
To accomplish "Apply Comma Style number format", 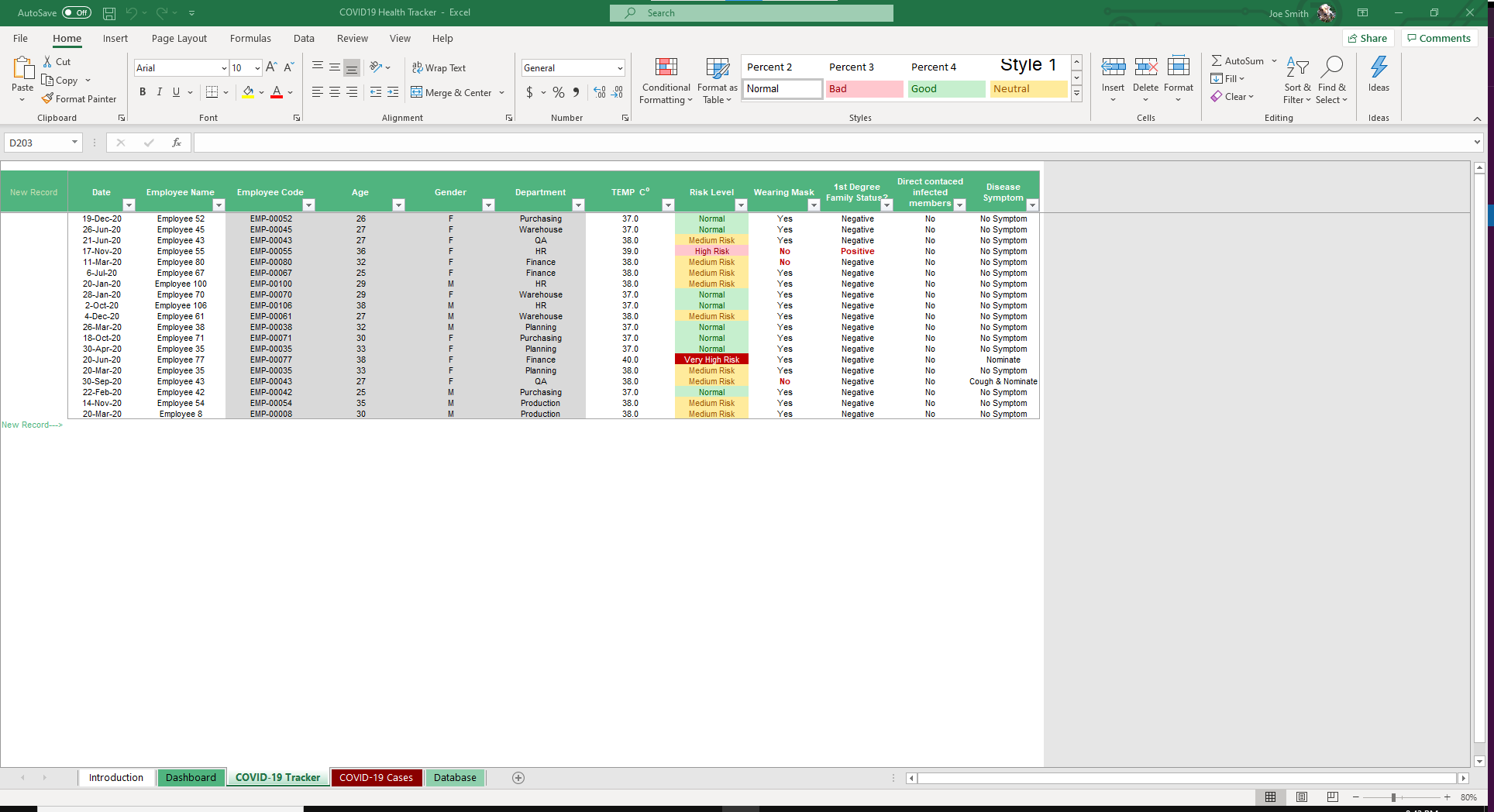I will click(x=576, y=92).
